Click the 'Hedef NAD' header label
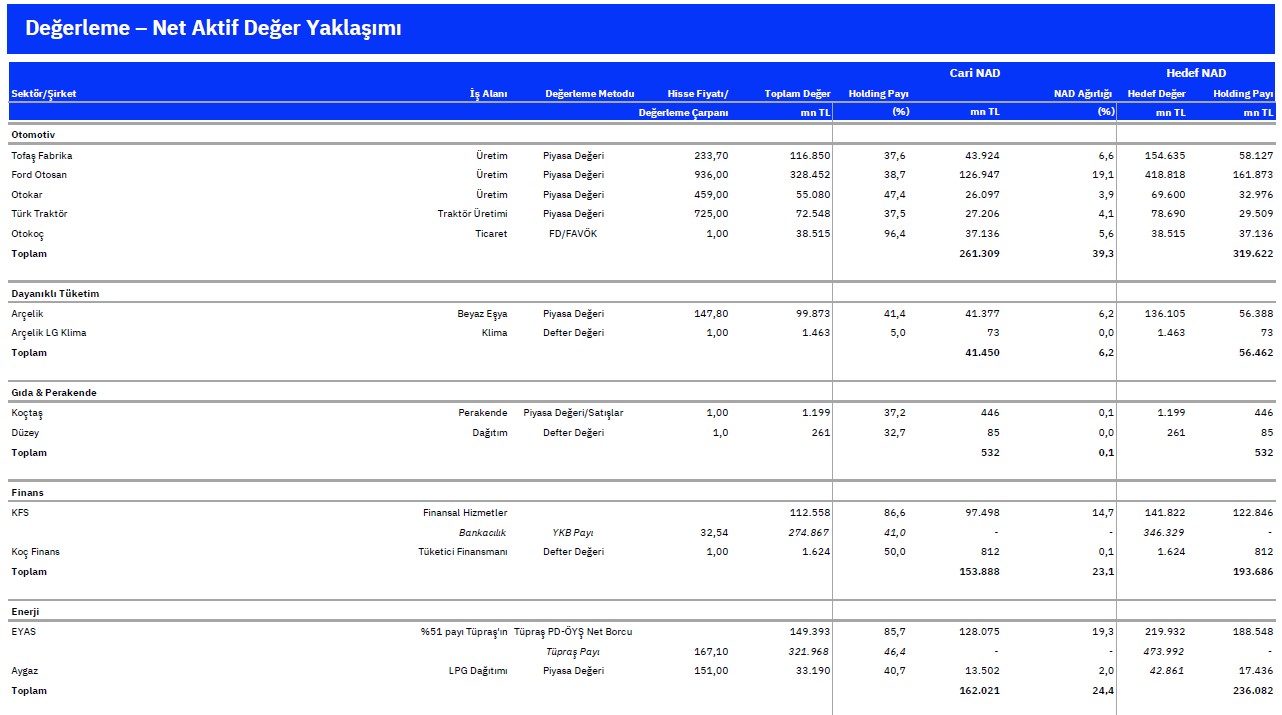The width and height of the screenshot is (1282, 715). (1195, 73)
